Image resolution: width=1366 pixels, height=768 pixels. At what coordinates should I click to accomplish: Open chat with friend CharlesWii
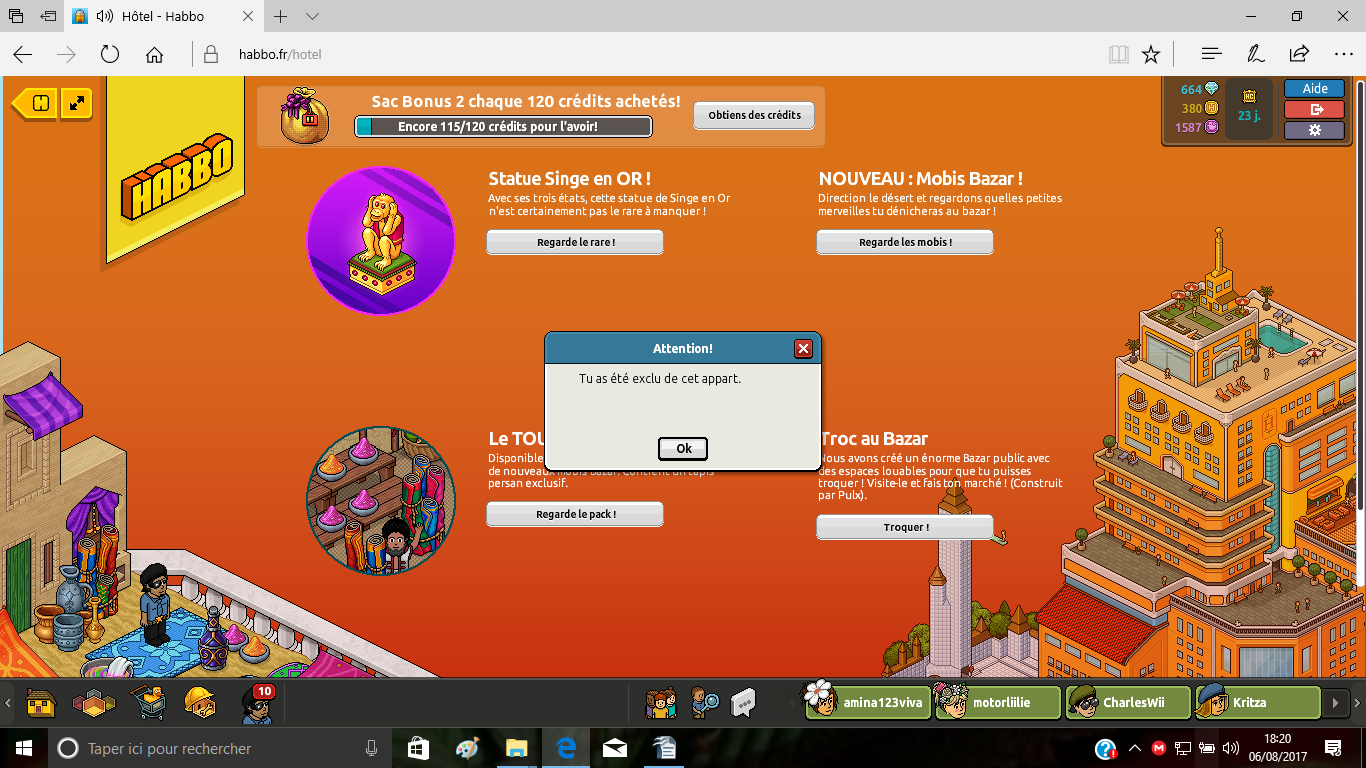[1128, 702]
